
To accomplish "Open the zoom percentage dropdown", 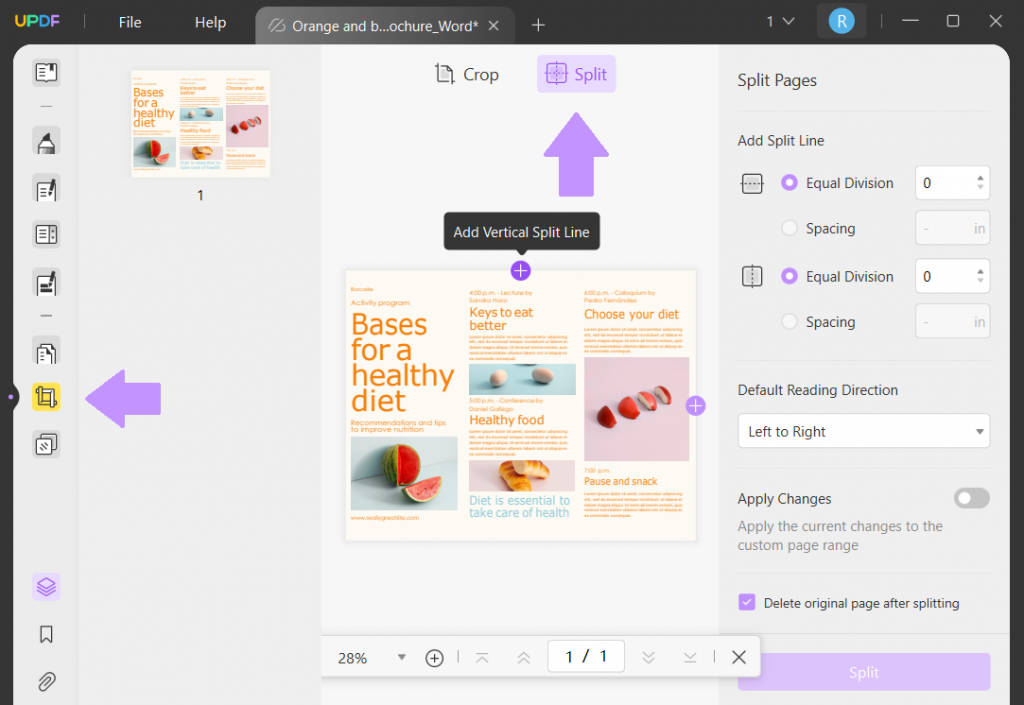I will [401, 657].
